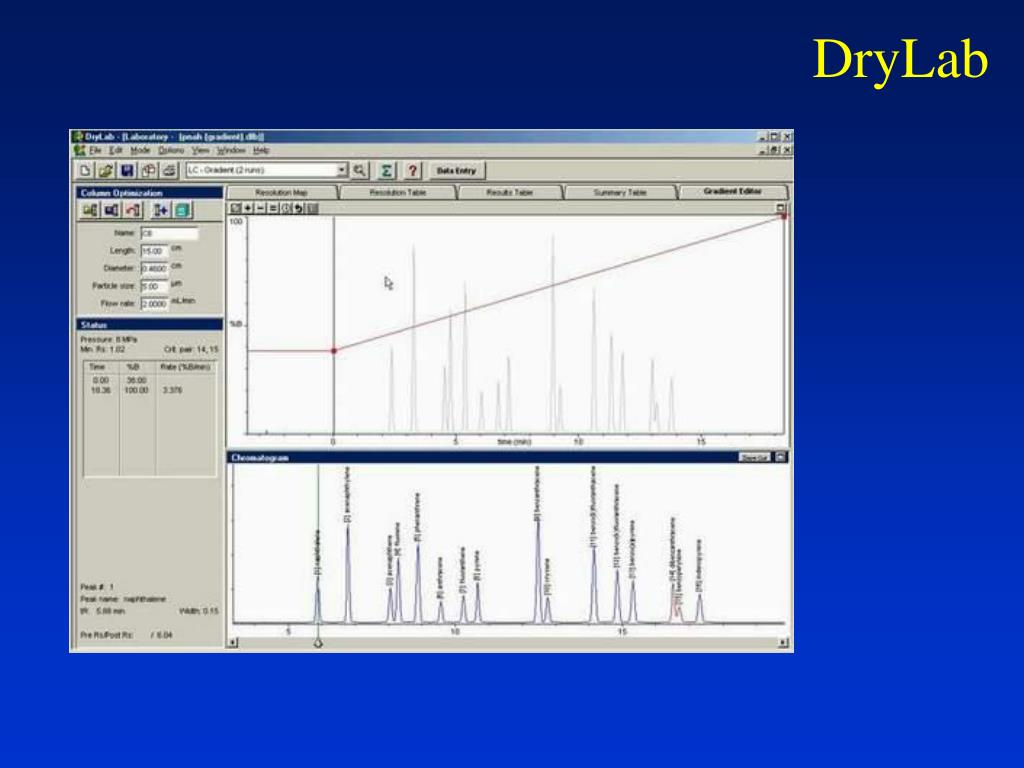Open a file with the folder icon
The height and width of the screenshot is (768, 1024).
[x=106, y=170]
